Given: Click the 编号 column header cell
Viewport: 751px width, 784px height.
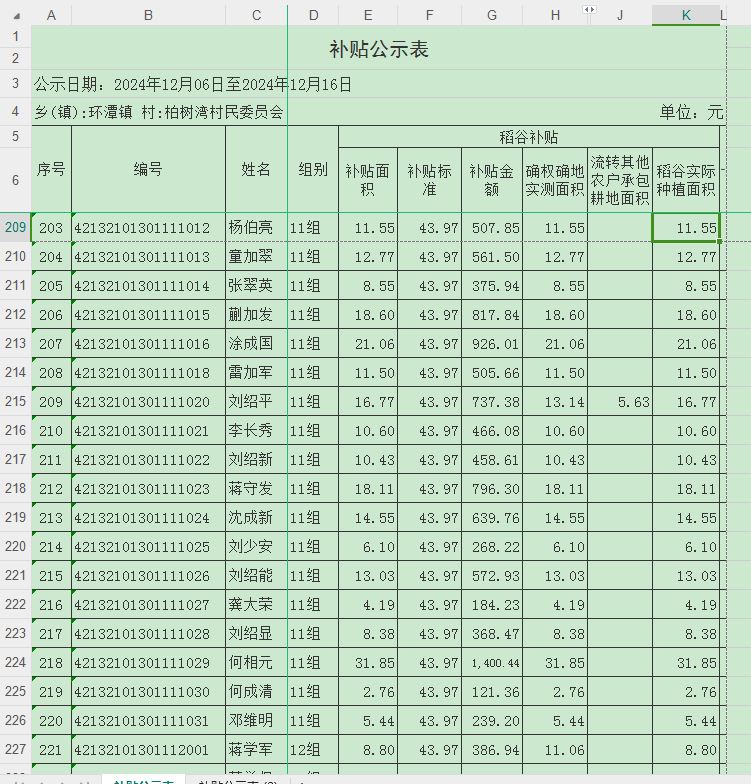Looking at the screenshot, I should [148, 169].
